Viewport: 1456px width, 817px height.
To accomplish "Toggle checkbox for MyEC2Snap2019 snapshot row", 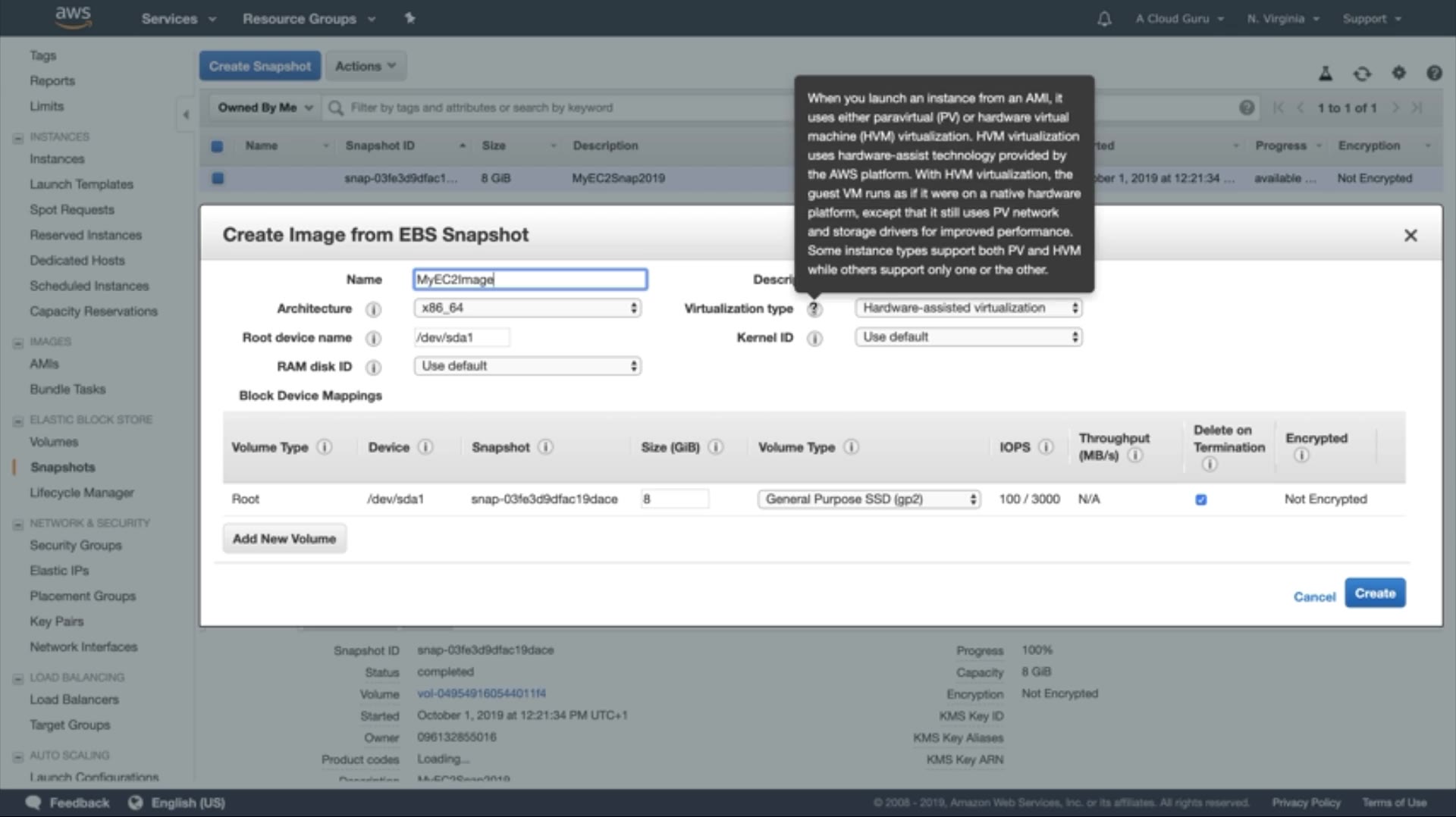I will point(218,178).
